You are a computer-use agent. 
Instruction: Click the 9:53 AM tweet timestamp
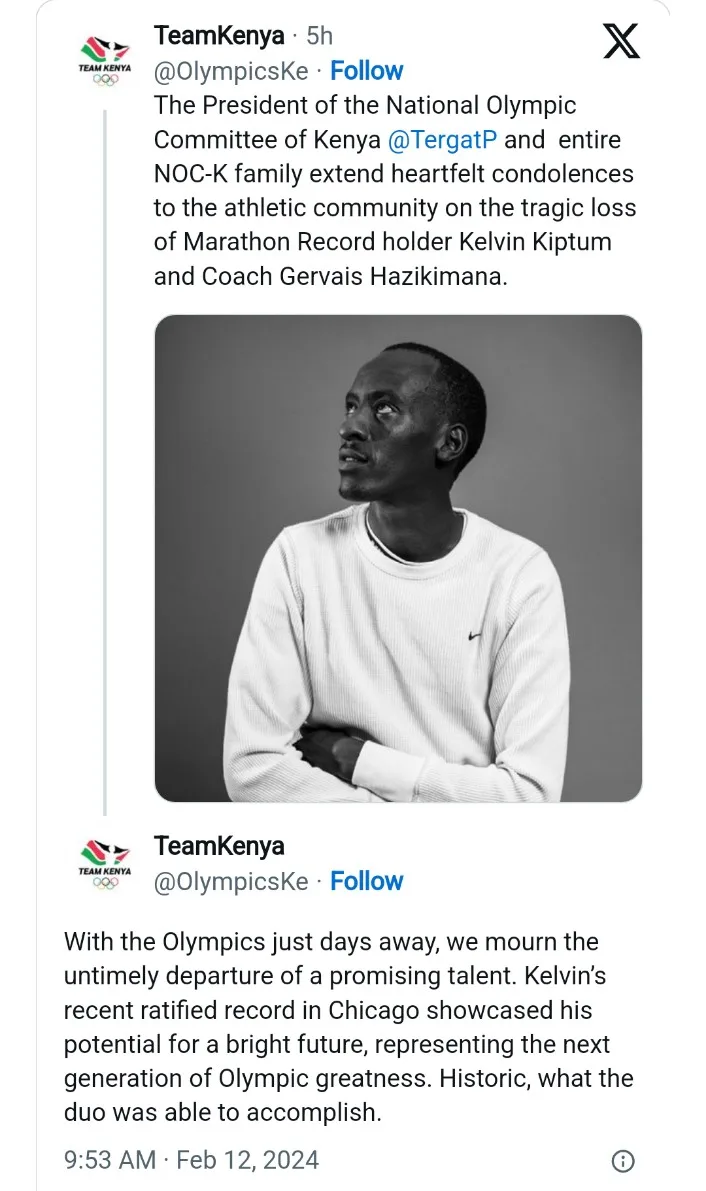[110, 1160]
